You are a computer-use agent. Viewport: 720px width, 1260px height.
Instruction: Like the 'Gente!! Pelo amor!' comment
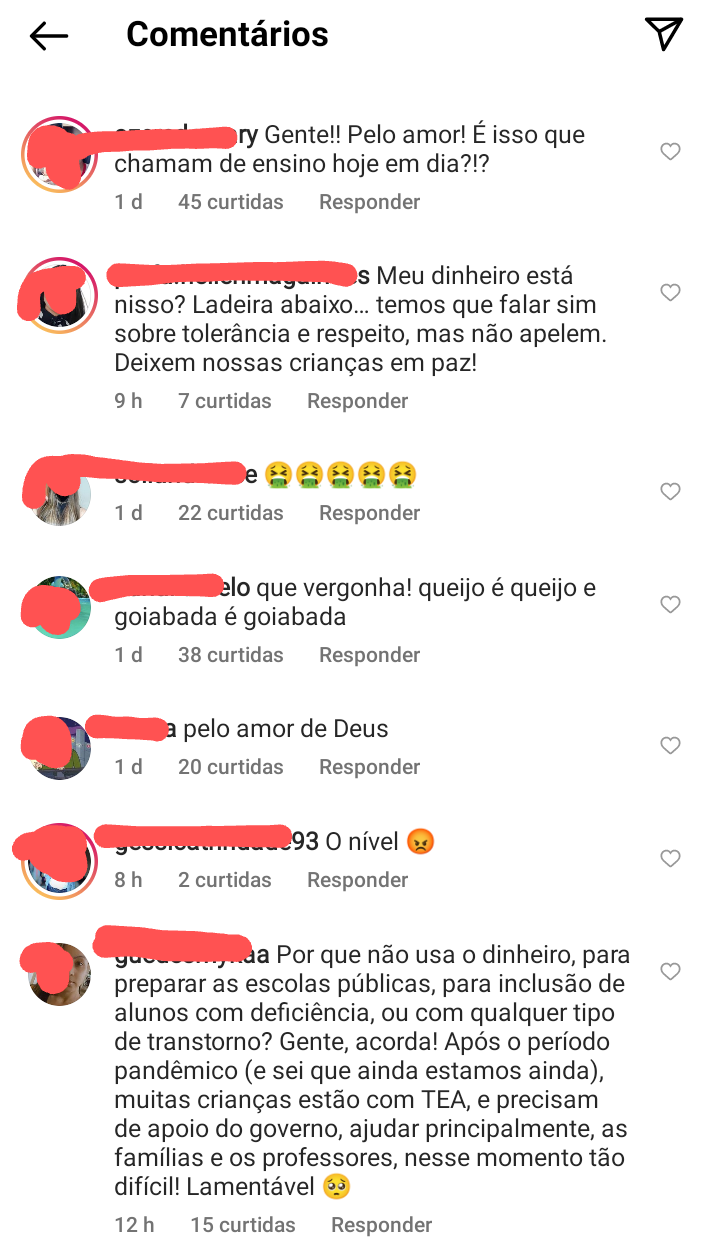[x=671, y=151]
